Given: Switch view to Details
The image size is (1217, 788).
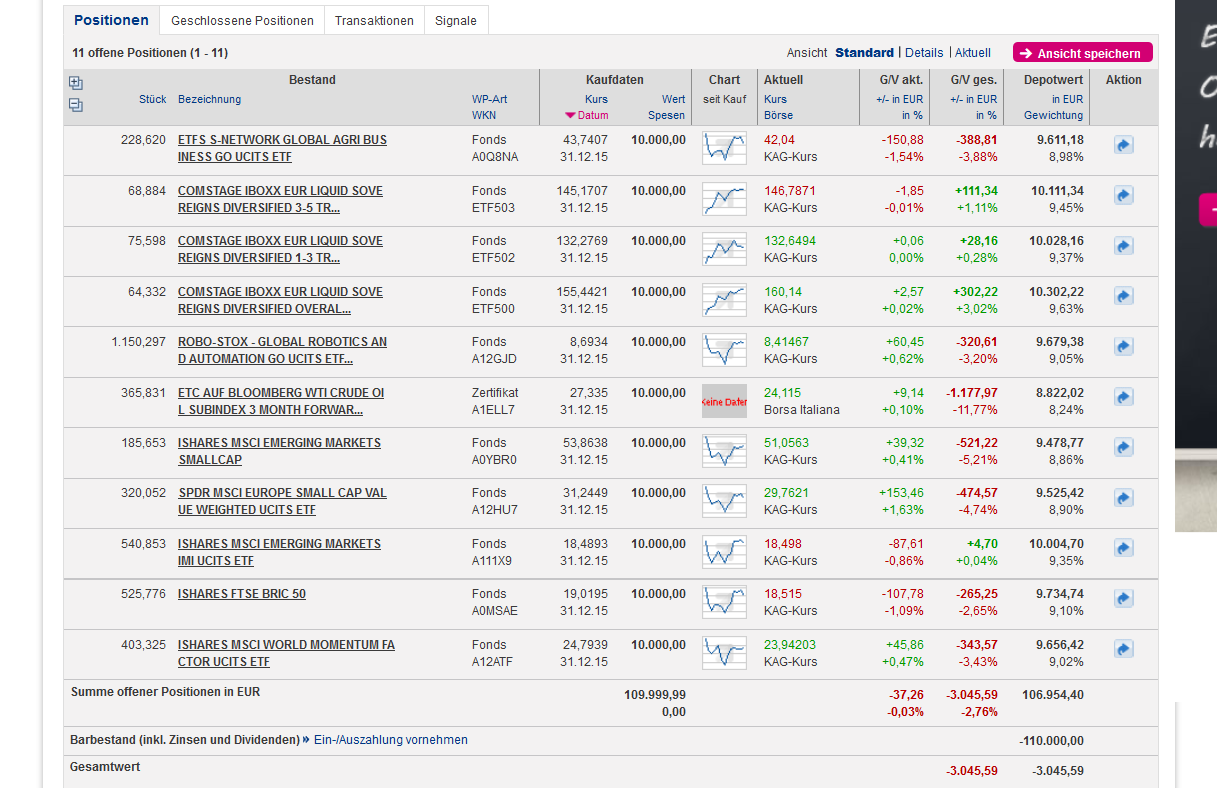Looking at the screenshot, I should click(x=924, y=53).
